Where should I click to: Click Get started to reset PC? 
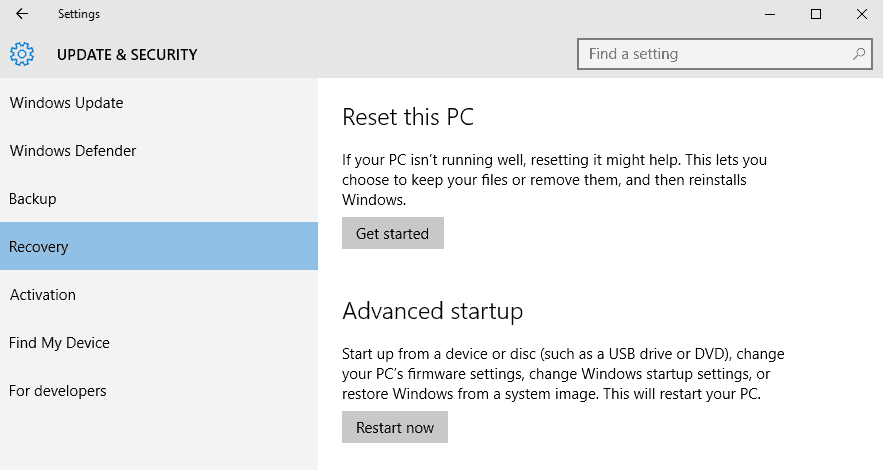(x=393, y=233)
